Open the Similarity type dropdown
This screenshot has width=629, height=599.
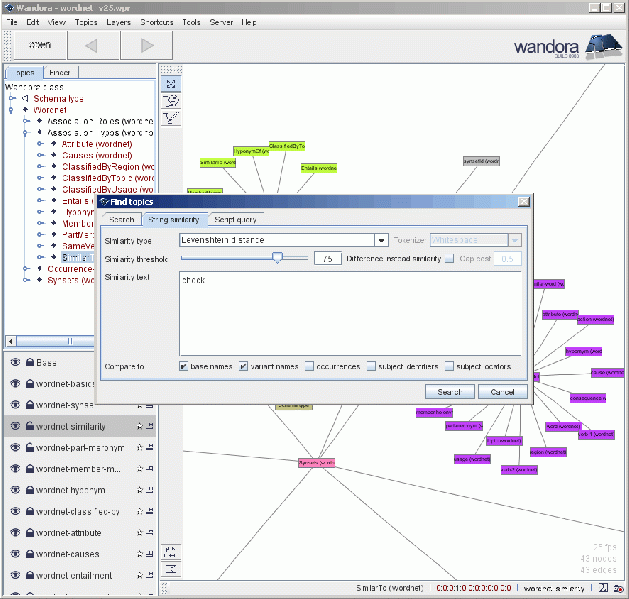point(381,240)
